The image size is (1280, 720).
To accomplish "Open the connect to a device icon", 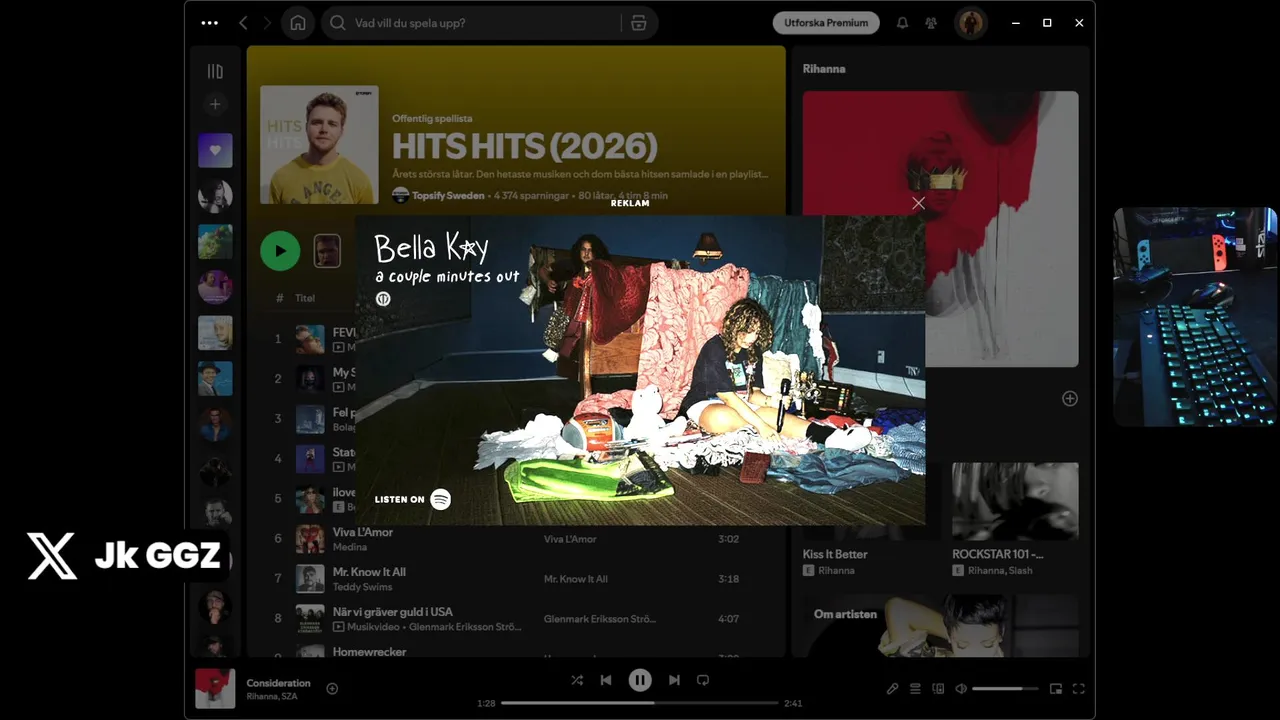I will pyautogui.click(x=938, y=688).
